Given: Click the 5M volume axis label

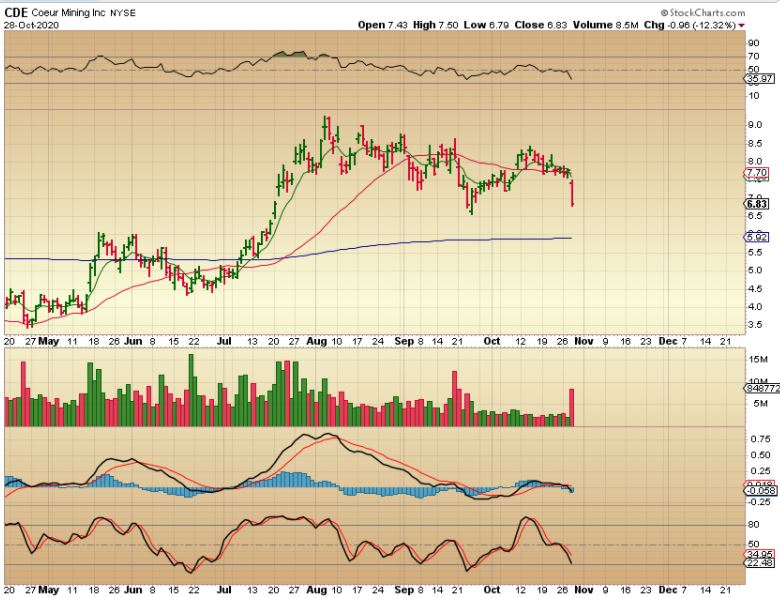Looking at the screenshot, I should pyautogui.click(x=761, y=403).
